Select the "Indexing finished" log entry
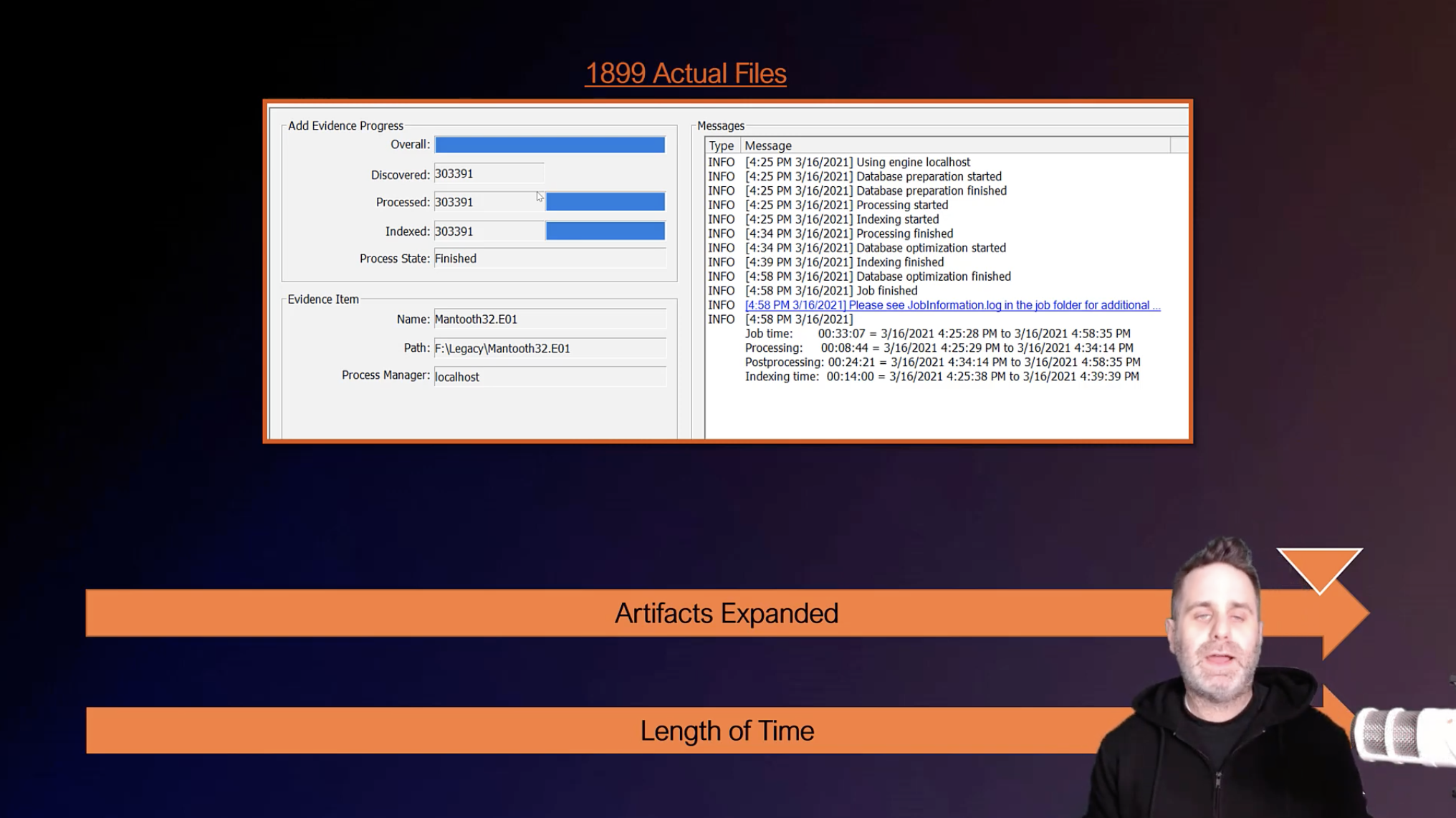 844,262
